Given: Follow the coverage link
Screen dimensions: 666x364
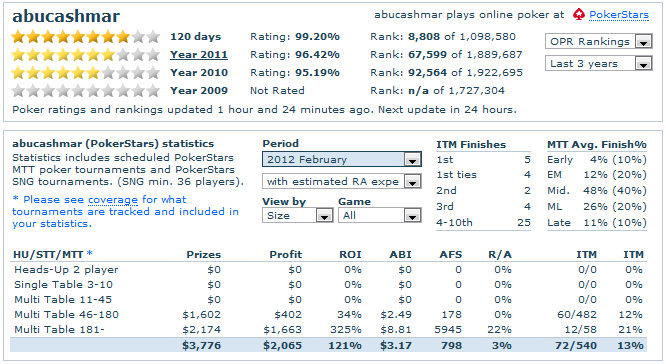Looking at the screenshot, I should pos(113,200).
